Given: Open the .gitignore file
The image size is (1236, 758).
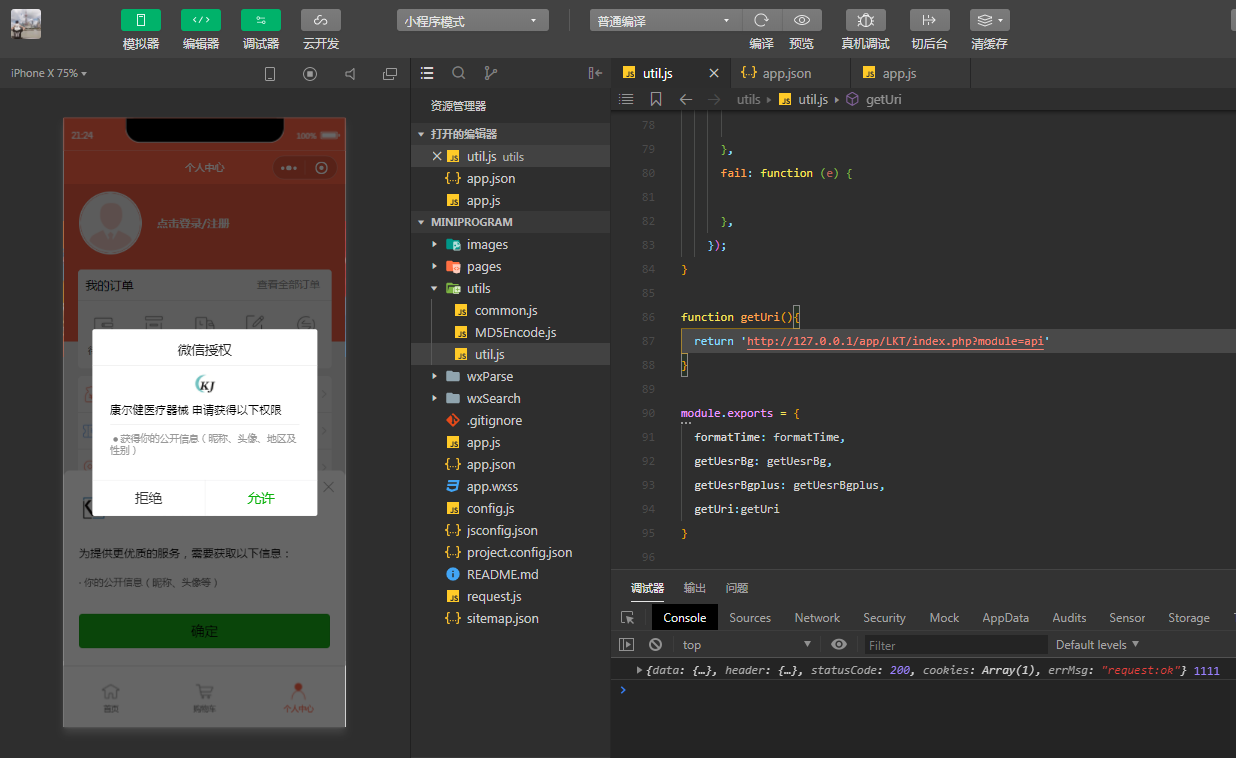Looking at the screenshot, I should click(511, 420).
